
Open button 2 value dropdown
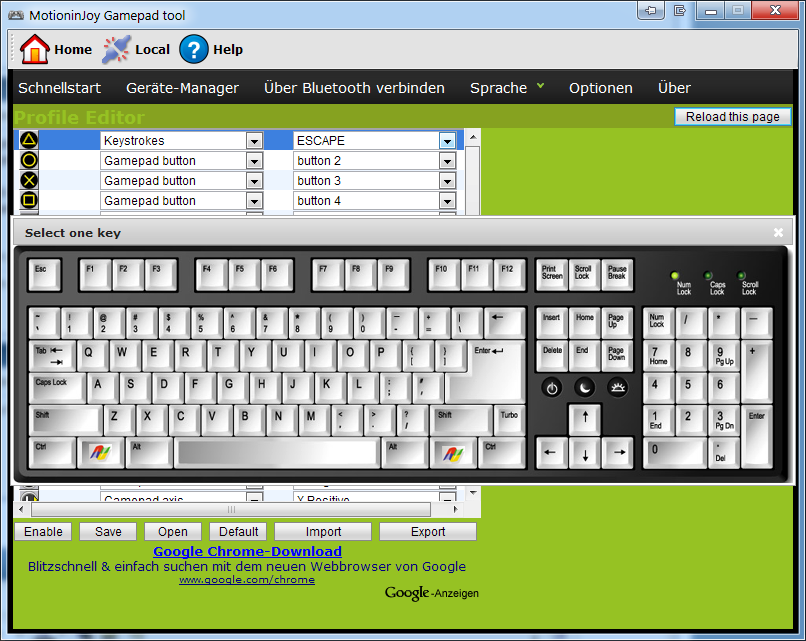point(447,161)
